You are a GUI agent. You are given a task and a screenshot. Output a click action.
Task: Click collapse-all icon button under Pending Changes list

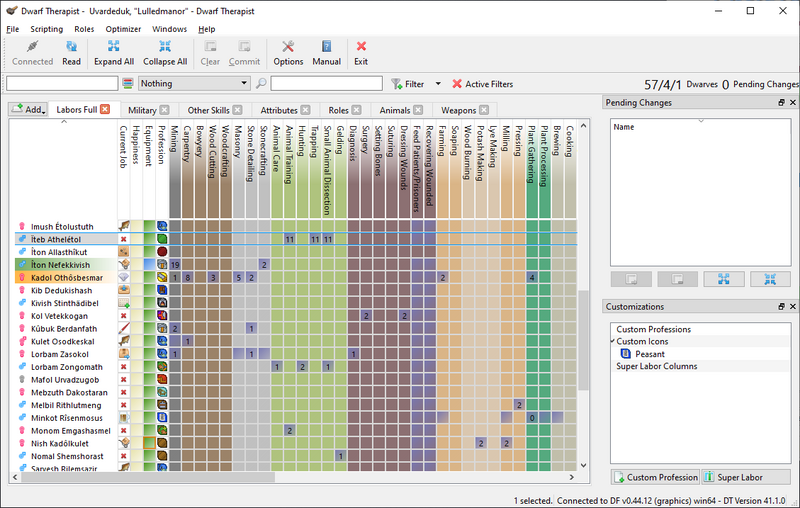click(770, 279)
